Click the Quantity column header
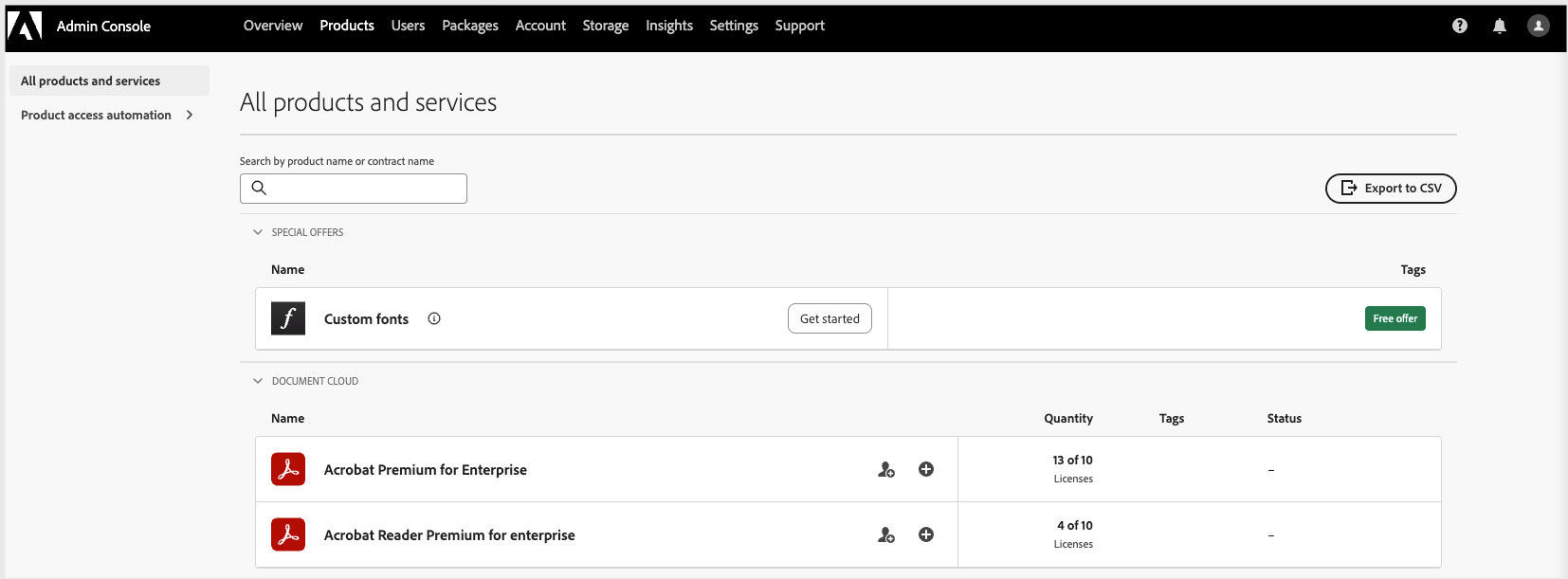This screenshot has width=1568, height=579. (1068, 418)
